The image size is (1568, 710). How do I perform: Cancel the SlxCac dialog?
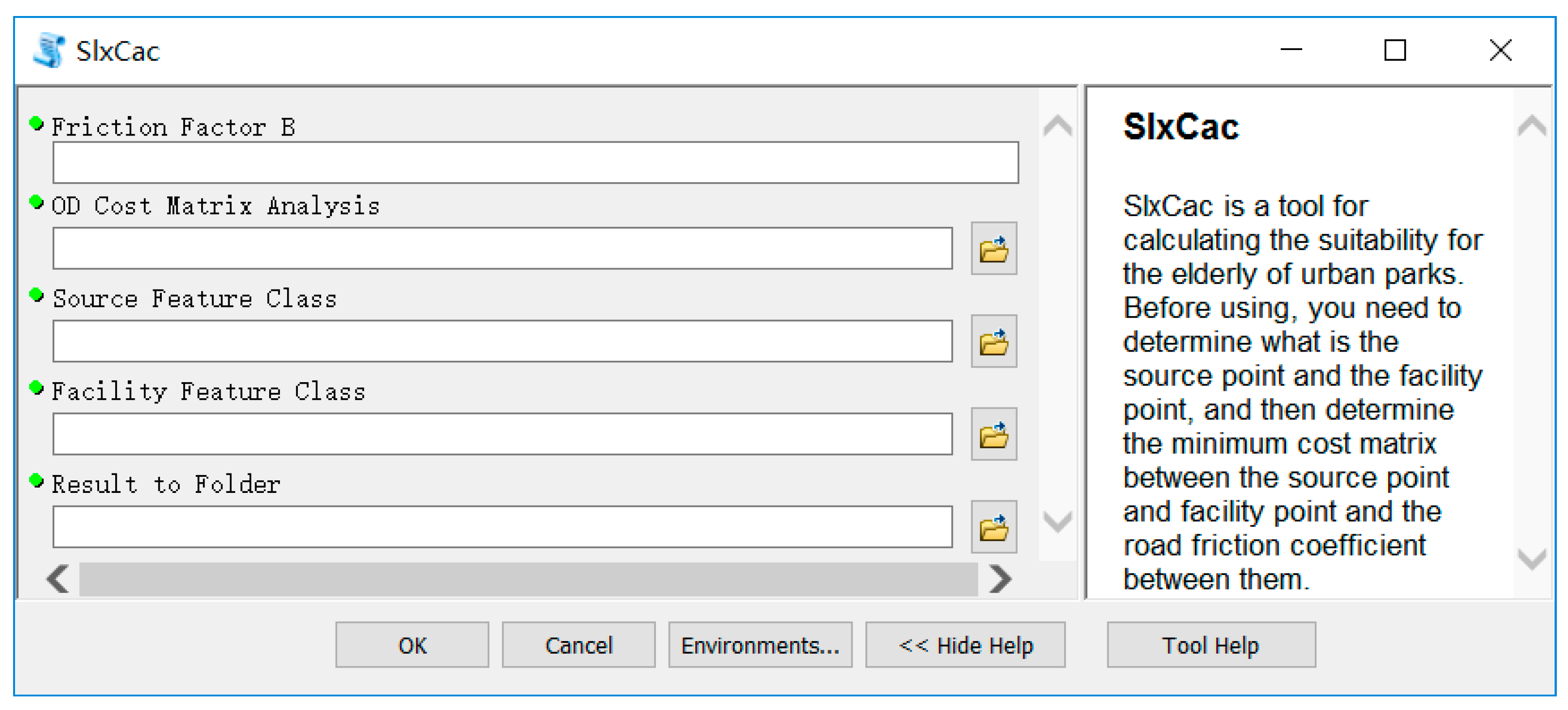tap(578, 645)
